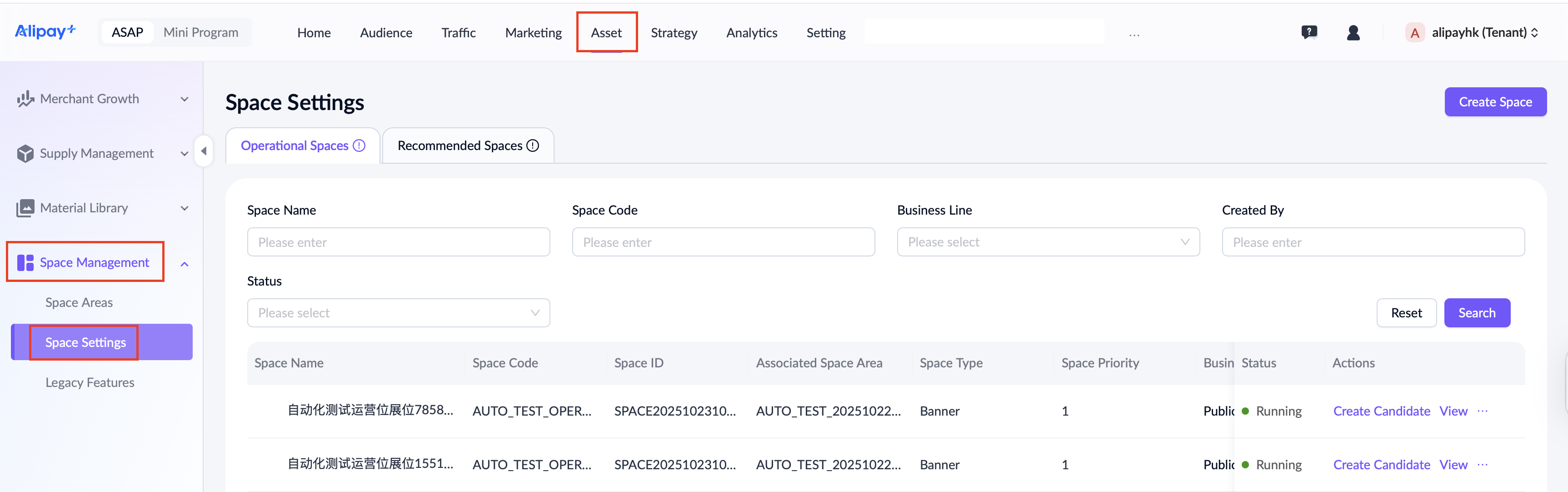Click the Recommended Spaces info icon
Screen dimensions: 1568x492
click(533, 146)
